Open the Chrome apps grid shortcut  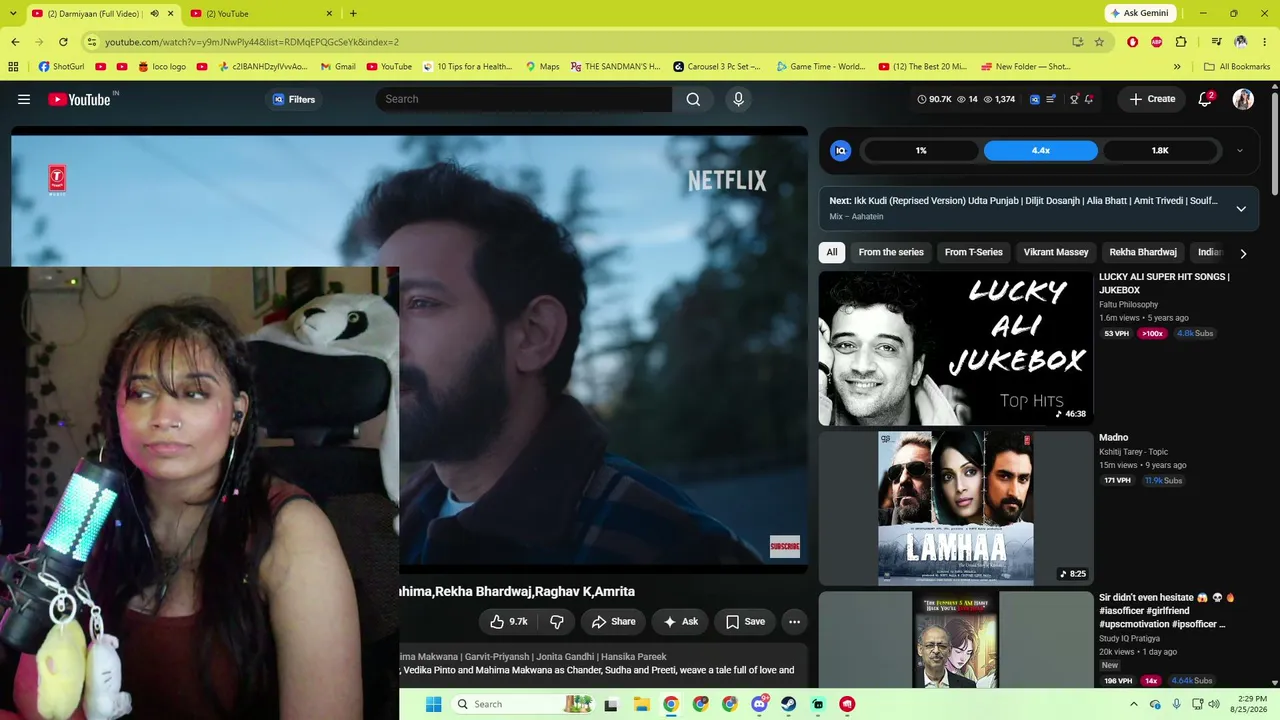pyautogui.click(x=13, y=67)
